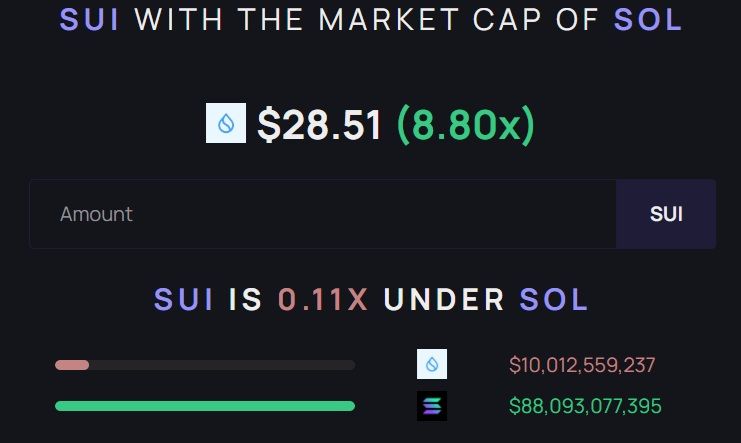This screenshot has width=741, height=443.
Task: Click the SUI word in the top heading
Action: 89,20
